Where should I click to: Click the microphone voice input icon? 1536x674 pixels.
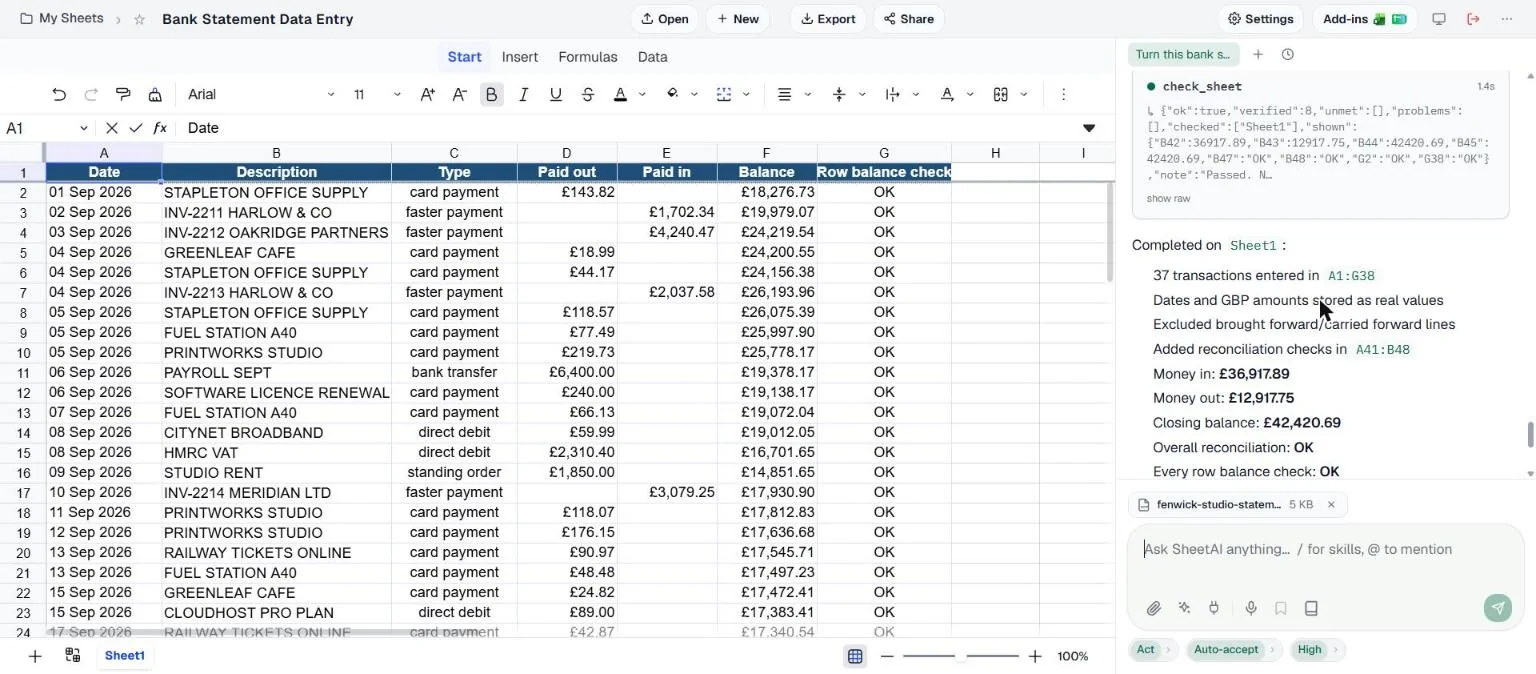(x=1251, y=608)
